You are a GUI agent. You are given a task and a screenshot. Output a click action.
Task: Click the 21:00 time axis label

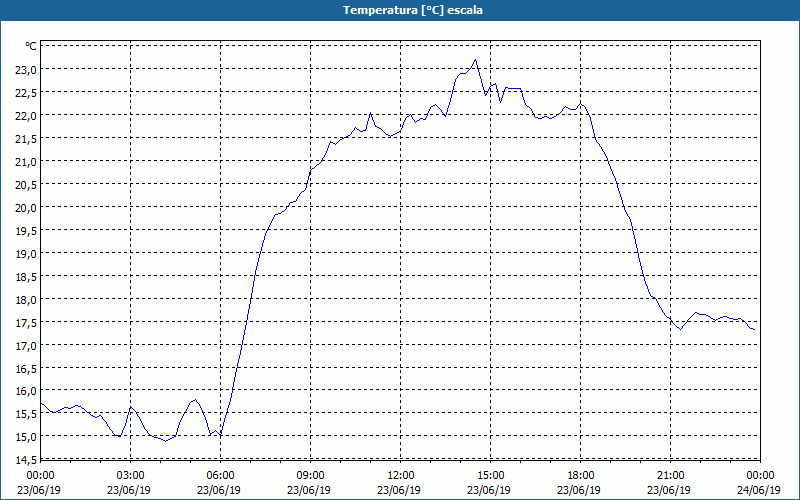click(670, 476)
